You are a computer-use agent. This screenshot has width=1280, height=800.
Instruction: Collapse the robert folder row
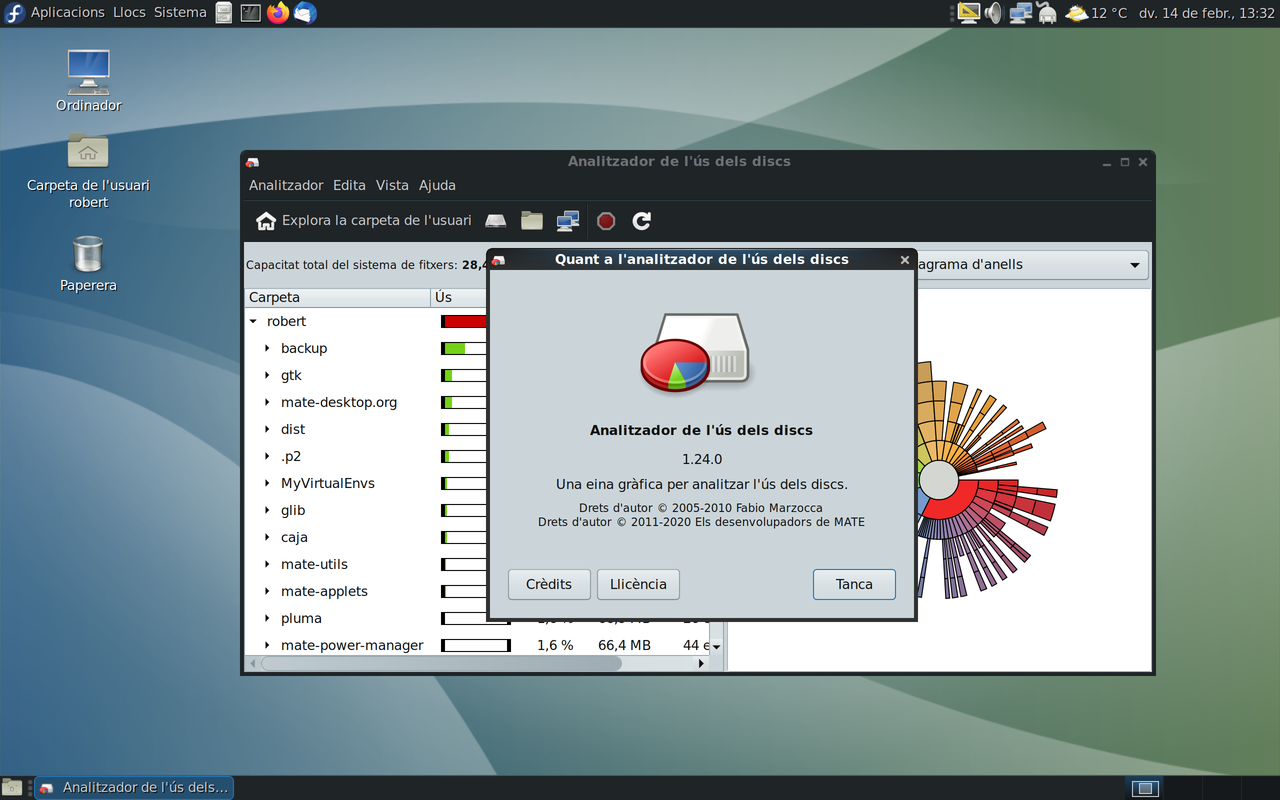tap(253, 322)
